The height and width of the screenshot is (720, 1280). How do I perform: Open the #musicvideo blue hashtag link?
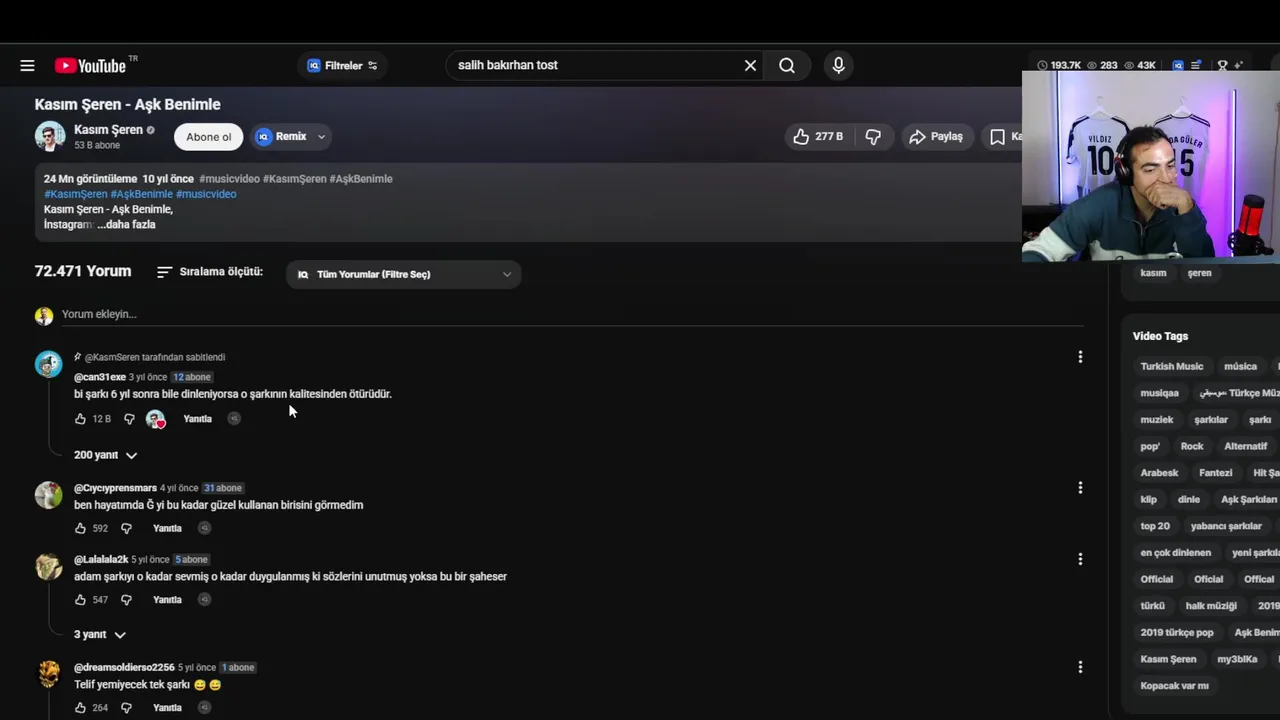pyautogui.click(x=206, y=194)
